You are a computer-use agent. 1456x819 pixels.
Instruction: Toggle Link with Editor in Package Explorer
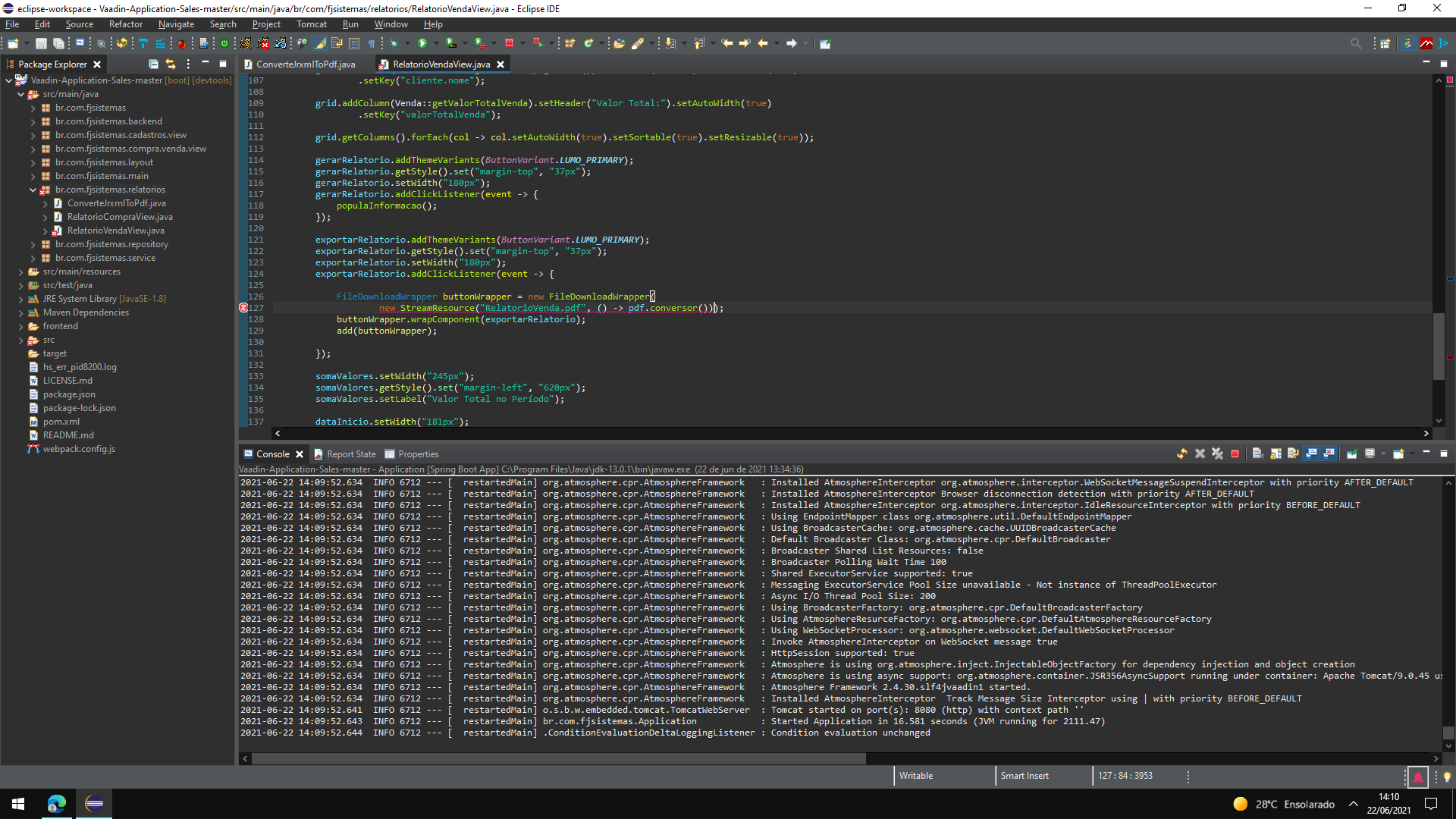[171, 64]
